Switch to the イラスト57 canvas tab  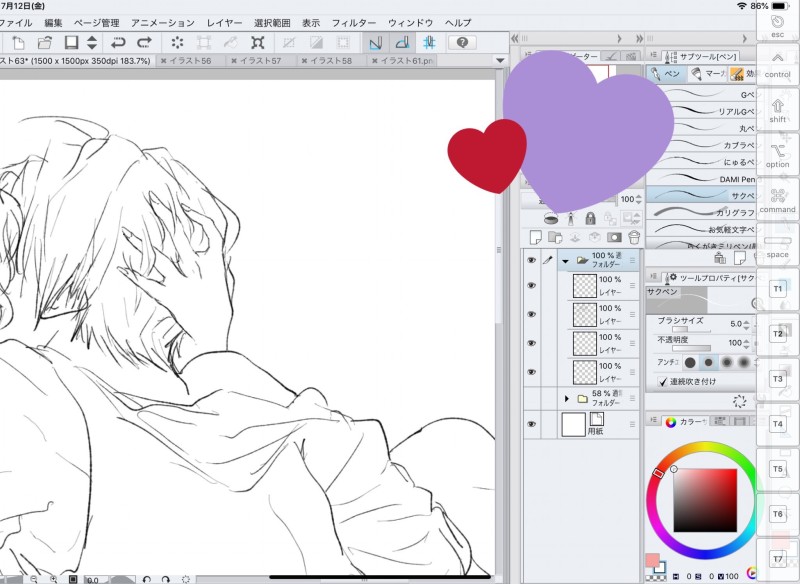click(x=260, y=61)
